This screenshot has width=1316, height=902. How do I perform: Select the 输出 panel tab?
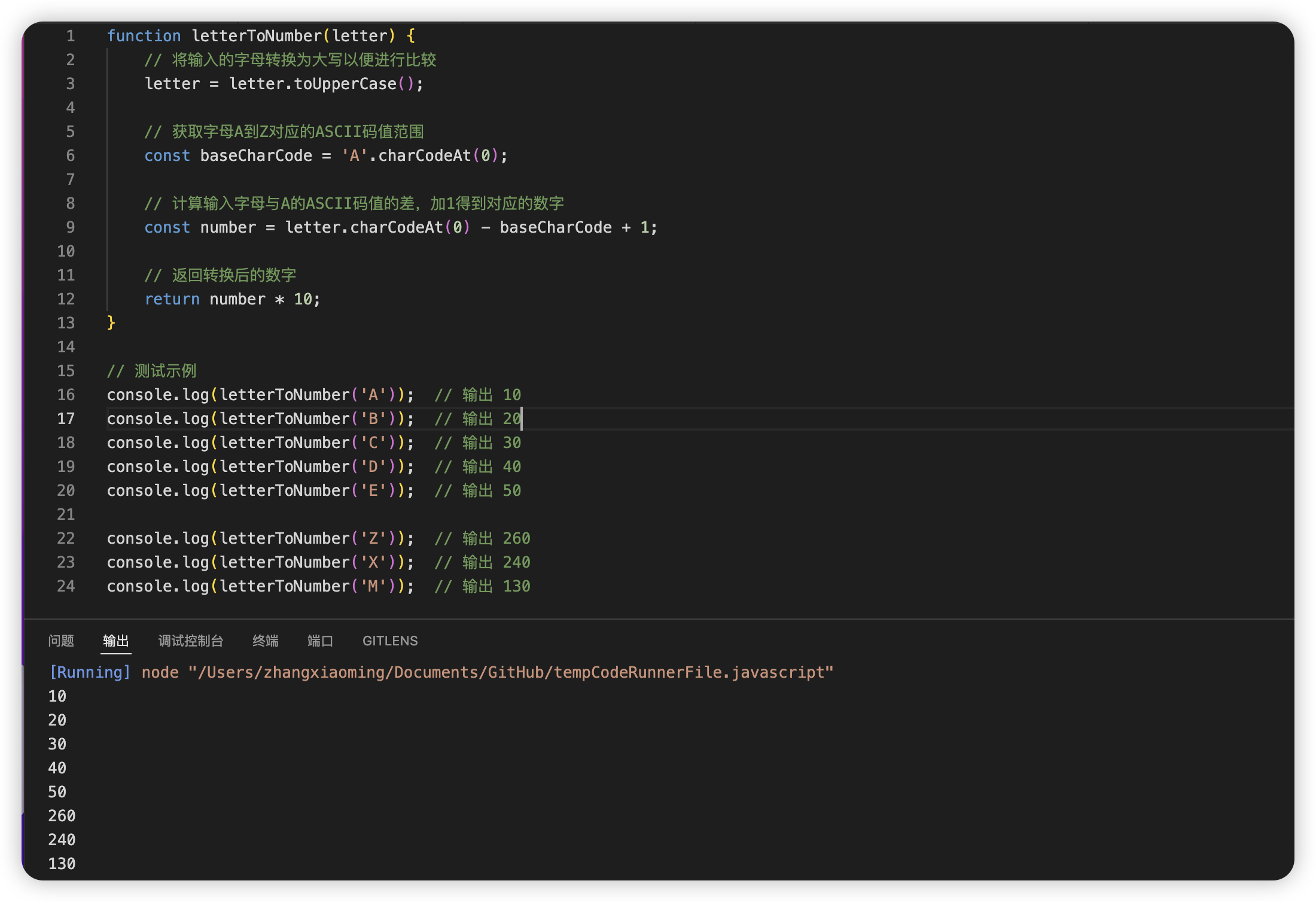[x=115, y=641]
